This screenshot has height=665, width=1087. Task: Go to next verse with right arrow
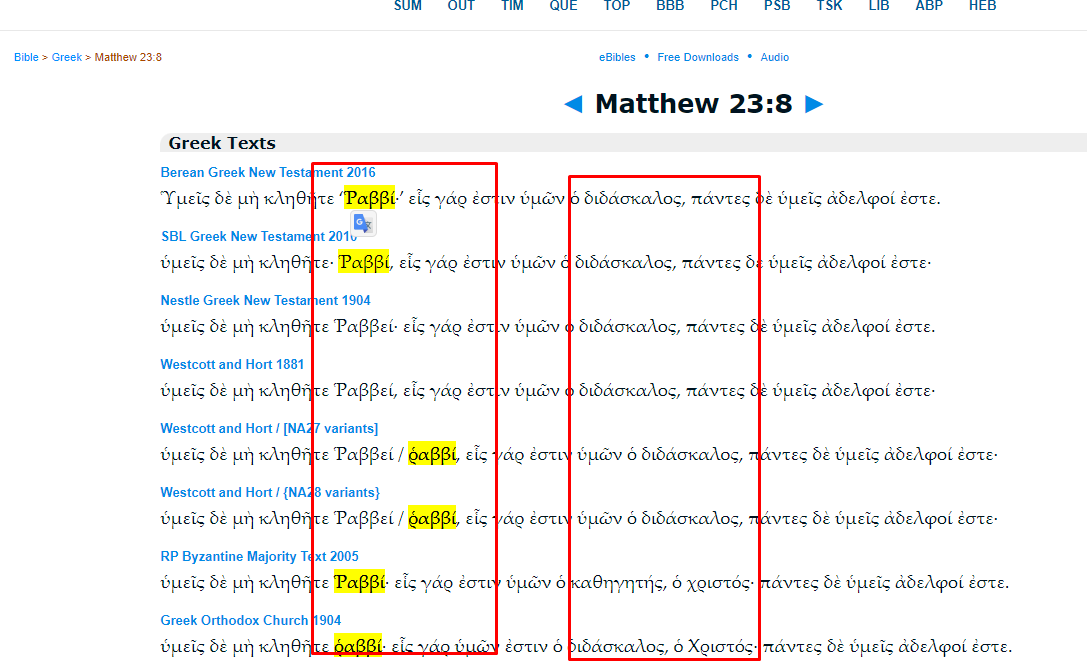[x=814, y=104]
